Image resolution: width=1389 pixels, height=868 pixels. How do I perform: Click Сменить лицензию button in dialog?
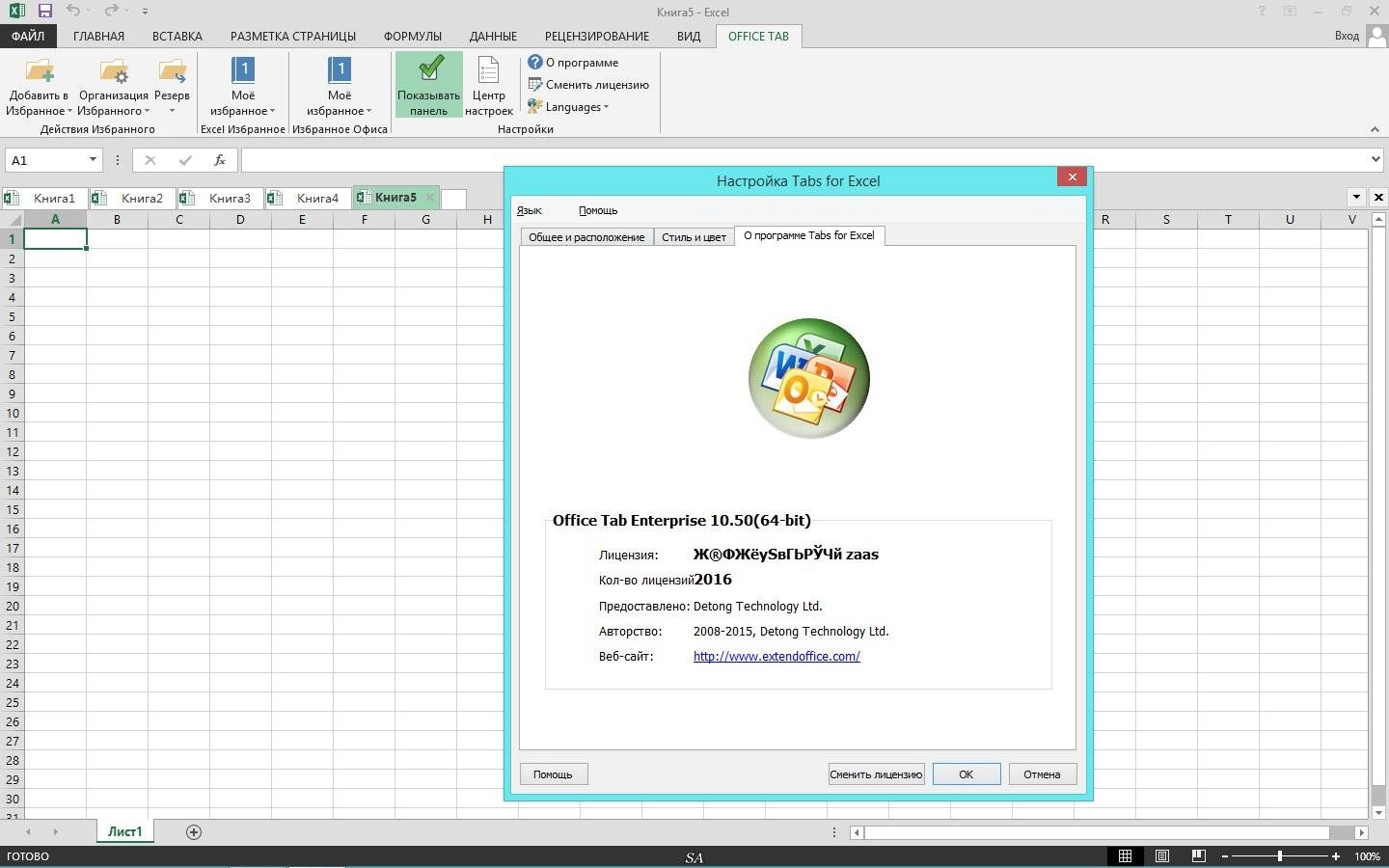coord(876,773)
